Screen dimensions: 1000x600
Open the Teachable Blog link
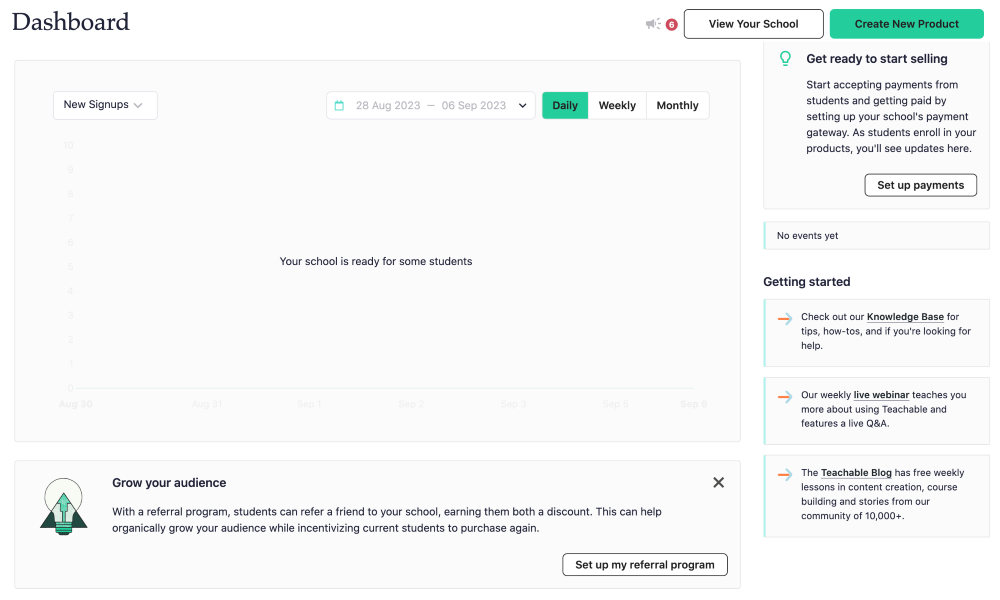point(856,472)
